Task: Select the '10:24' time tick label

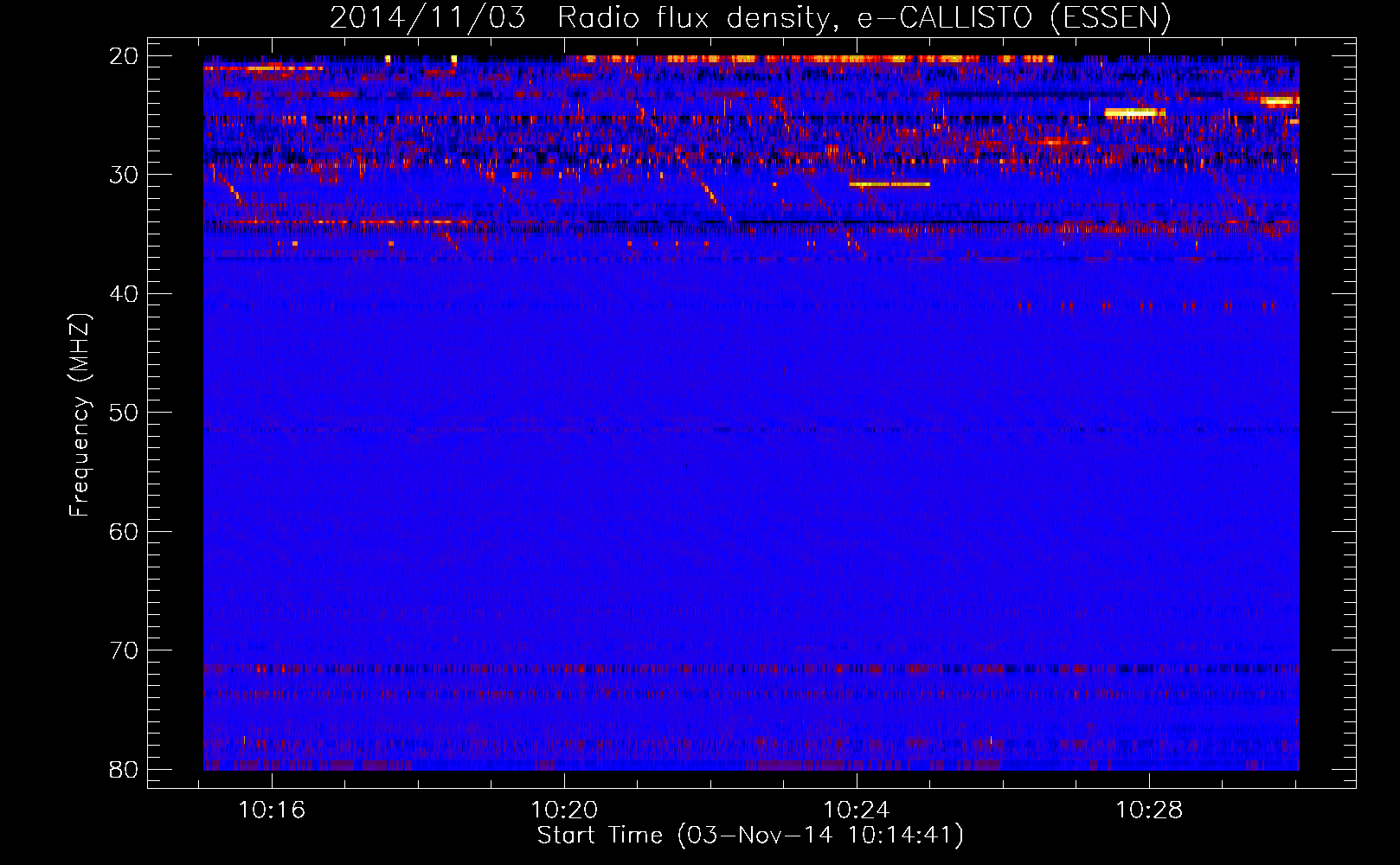Action: [x=857, y=811]
